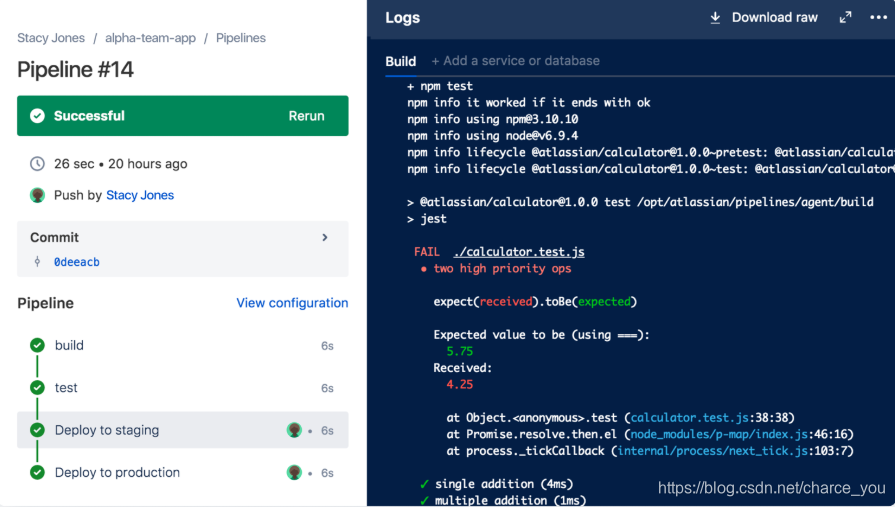Click Download raw text
895x507 pixels.
775,18
